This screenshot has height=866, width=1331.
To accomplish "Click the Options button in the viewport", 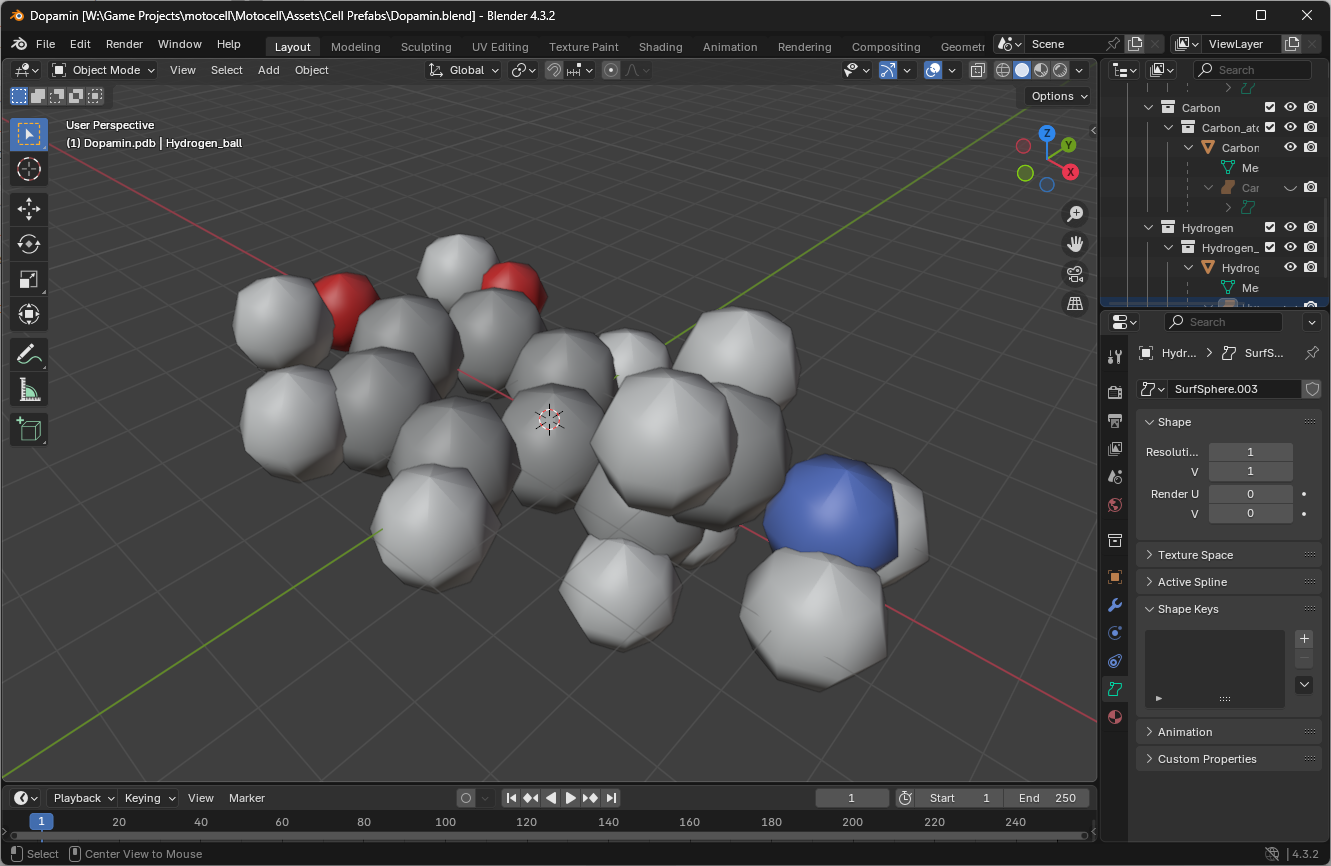I will (x=1058, y=96).
